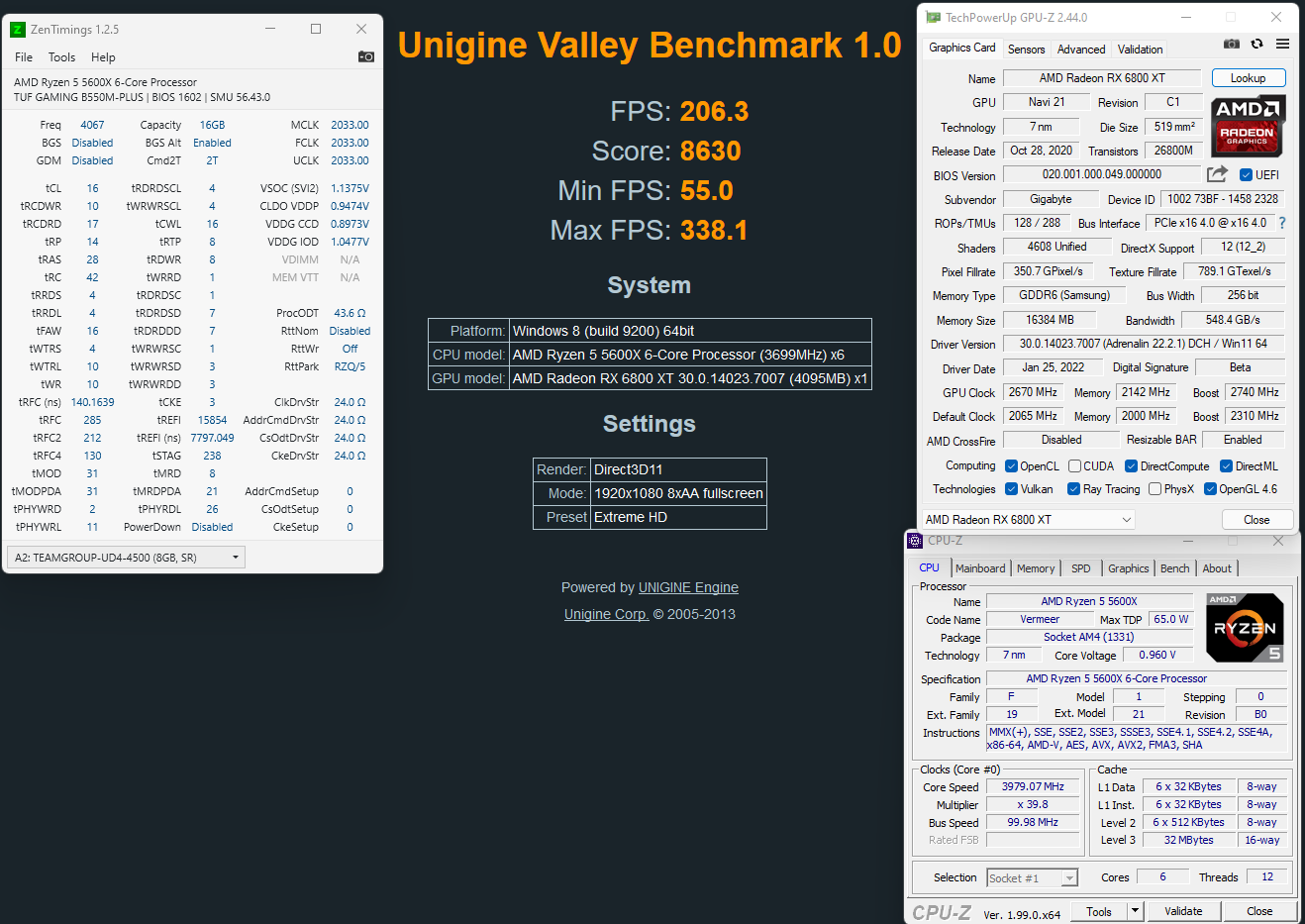The height and width of the screenshot is (924, 1305).
Task: Click the ProcODT value 43.6 Ω
Action: pyautogui.click(x=350, y=313)
